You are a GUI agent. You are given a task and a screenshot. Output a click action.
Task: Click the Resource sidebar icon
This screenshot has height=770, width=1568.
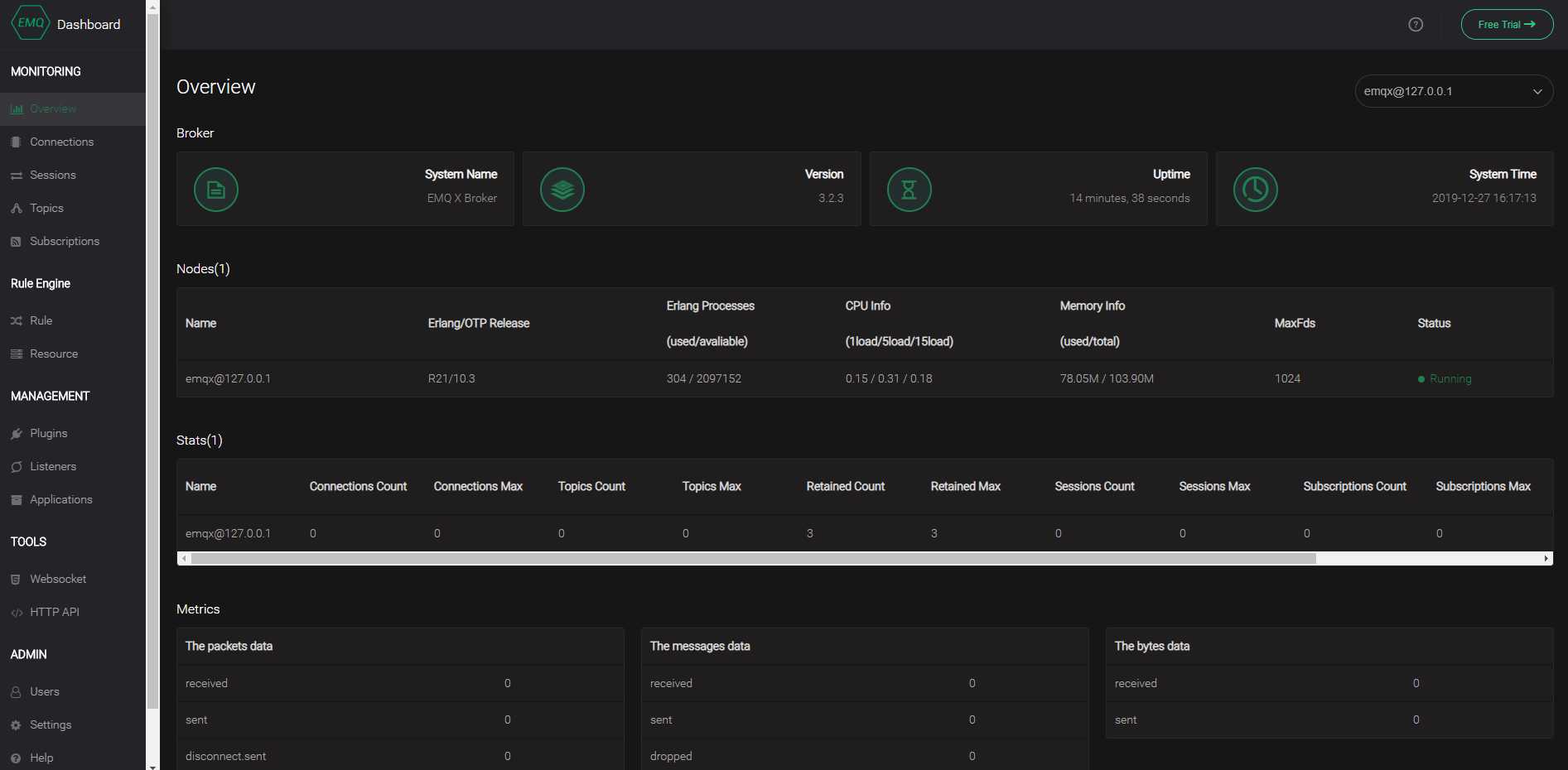[x=17, y=354]
